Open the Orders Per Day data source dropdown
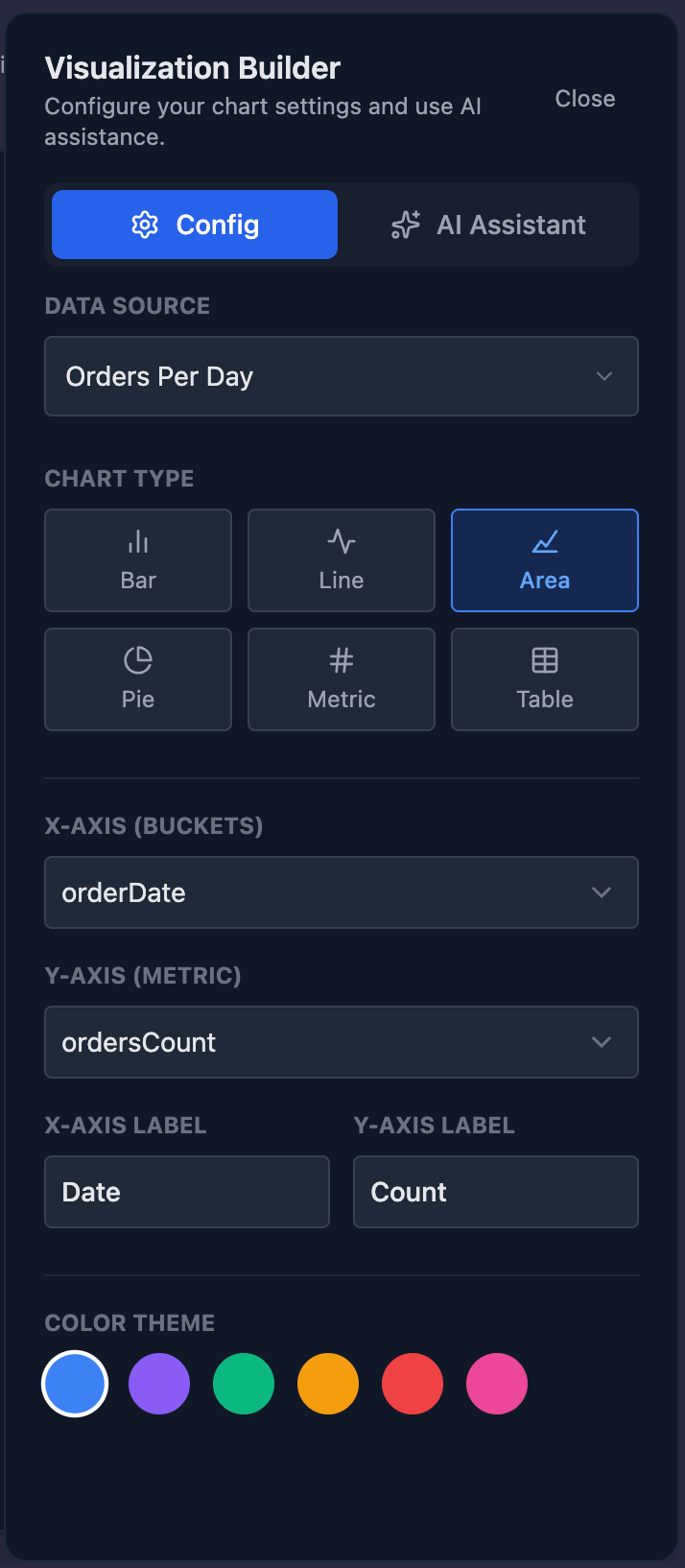Screen dimensions: 685x1568 pos(342,376)
